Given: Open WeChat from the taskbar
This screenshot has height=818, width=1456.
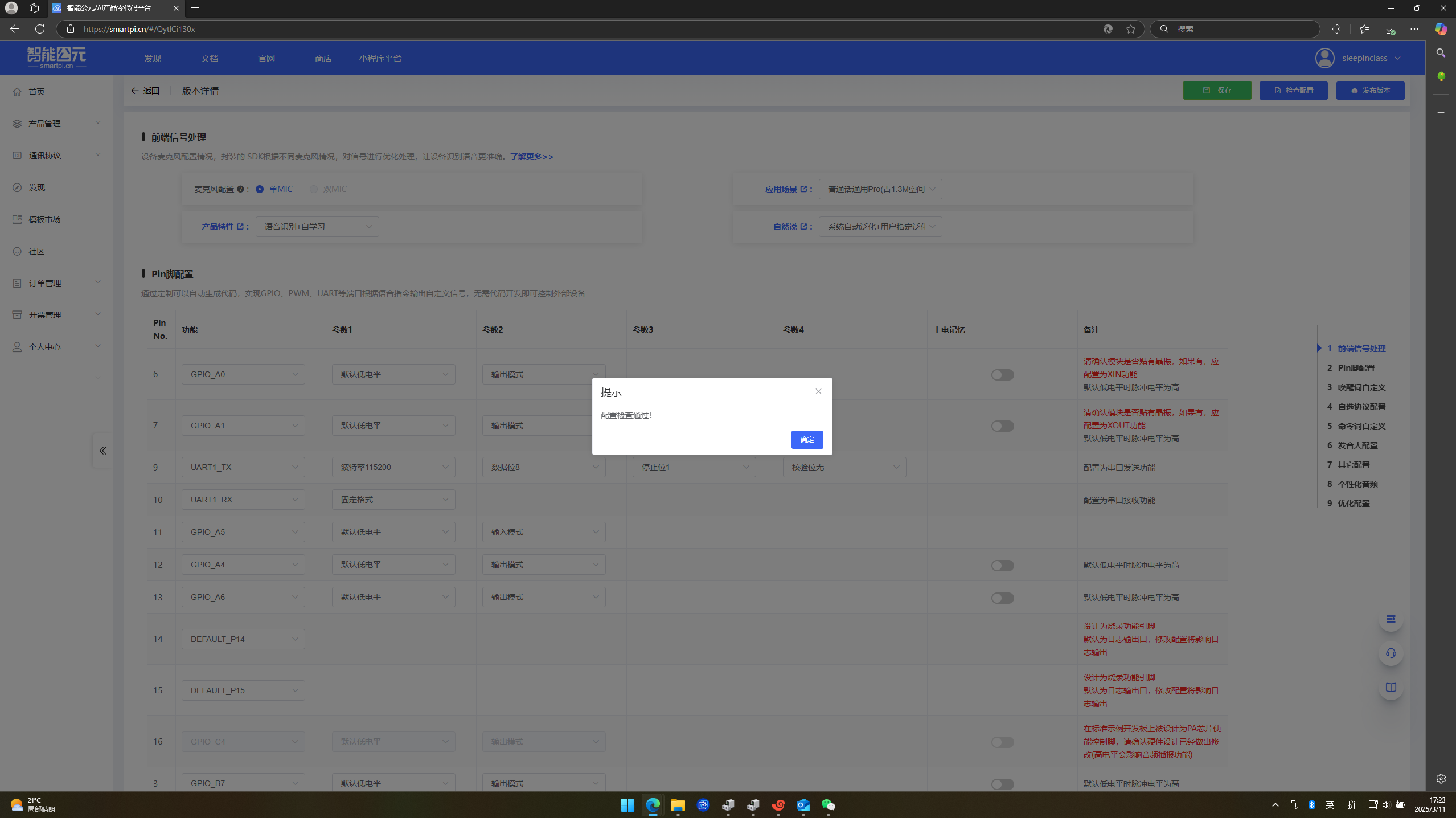Looking at the screenshot, I should [x=828, y=805].
